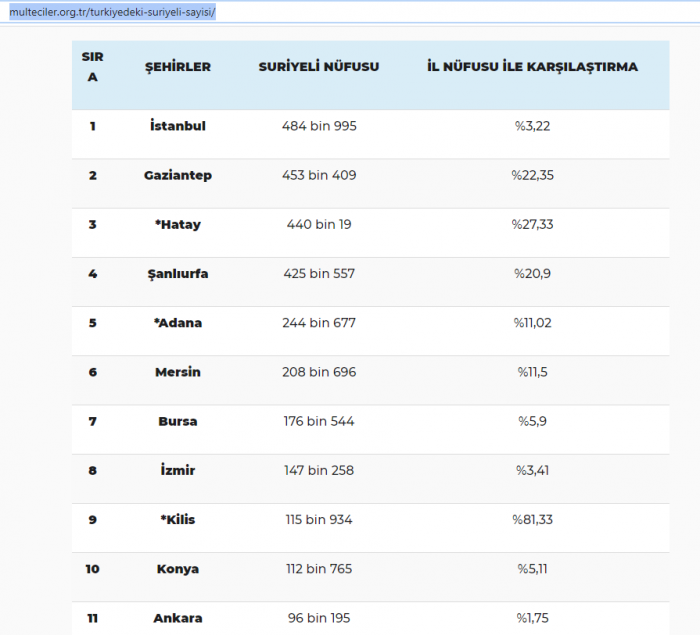The image size is (700, 635).
Task: Click the %11,5 percentage cell
Action: [x=532, y=372]
